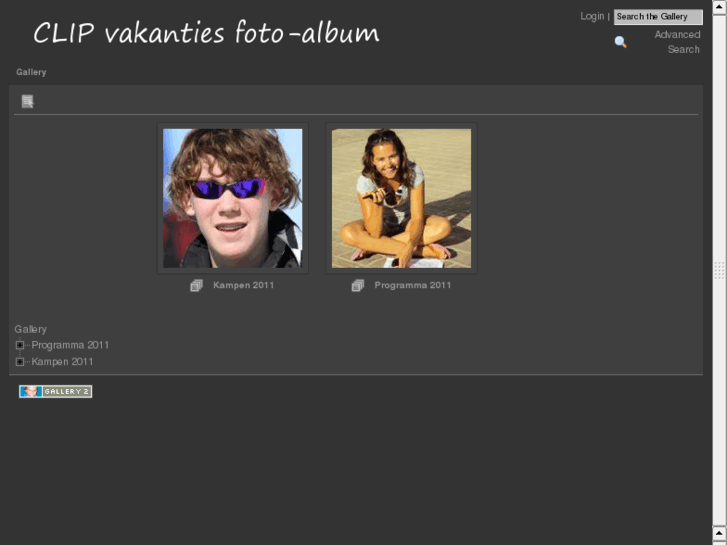
Task: Click the Gallery 2 logo badge
Action: point(55,391)
